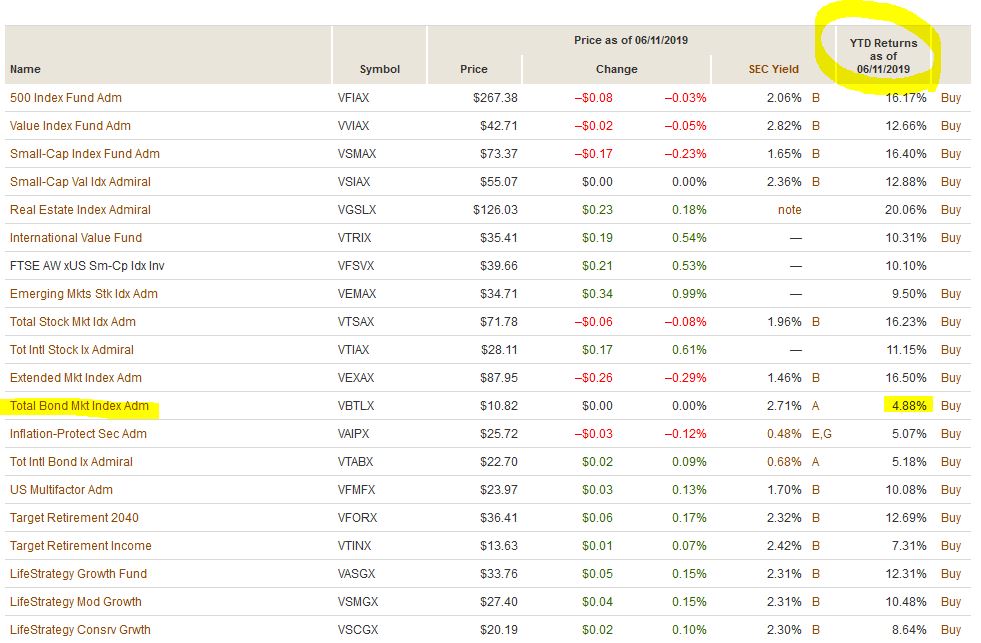The height and width of the screenshot is (643, 981).
Task: Click Buy for 500 Index Fund Adm
Action: [x=950, y=98]
